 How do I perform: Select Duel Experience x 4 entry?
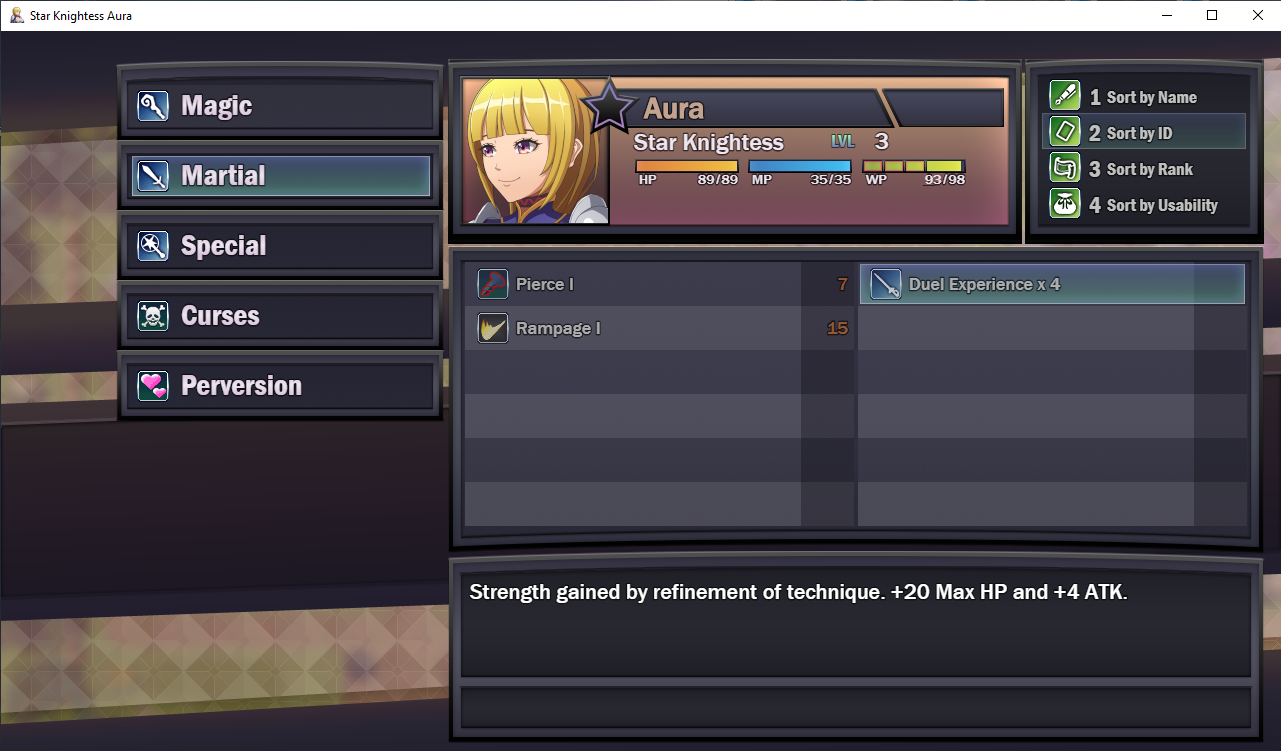click(x=1052, y=284)
